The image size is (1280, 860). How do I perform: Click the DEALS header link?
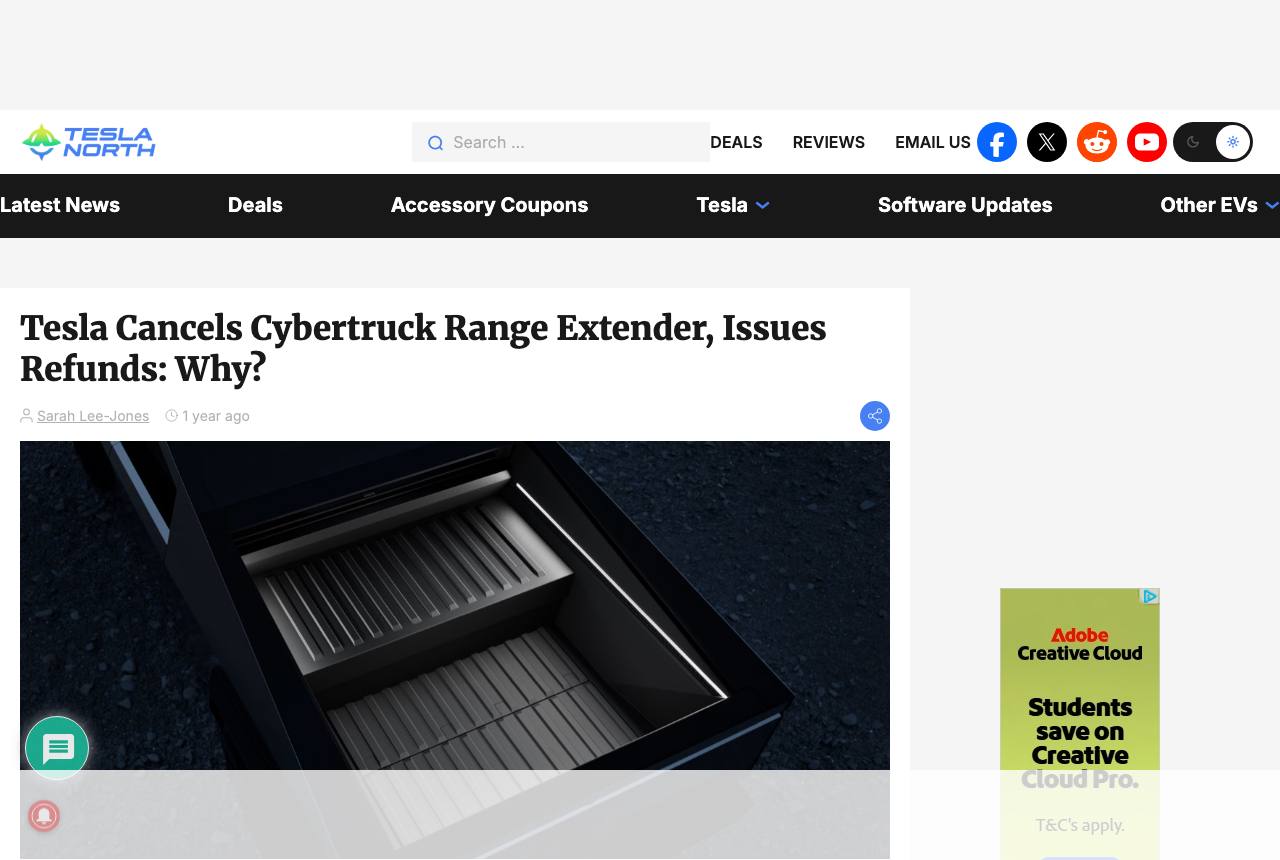(x=736, y=142)
